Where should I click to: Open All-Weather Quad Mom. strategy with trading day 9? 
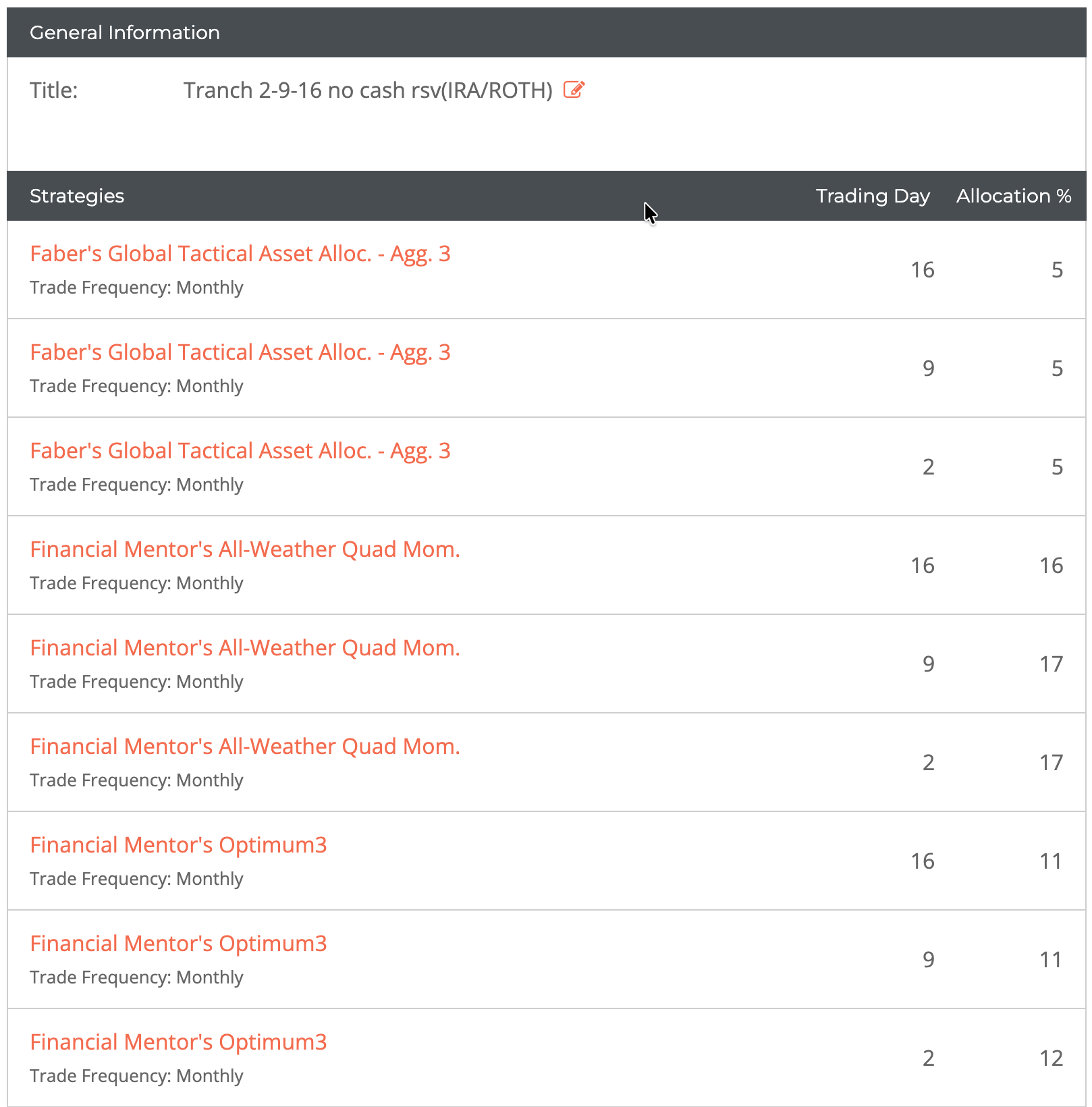pyautogui.click(x=244, y=648)
